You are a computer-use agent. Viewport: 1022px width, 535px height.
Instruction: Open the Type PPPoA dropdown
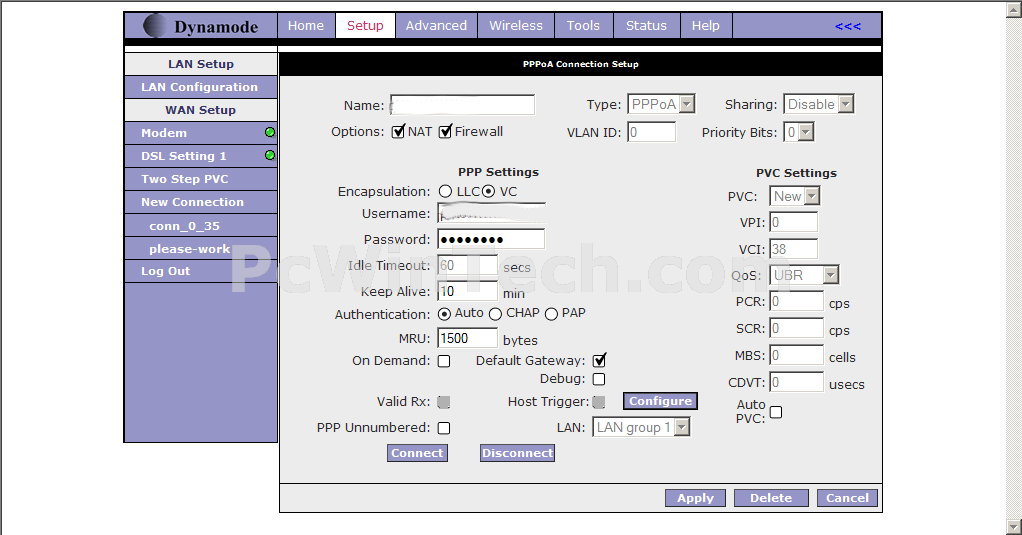pyautogui.click(x=662, y=104)
